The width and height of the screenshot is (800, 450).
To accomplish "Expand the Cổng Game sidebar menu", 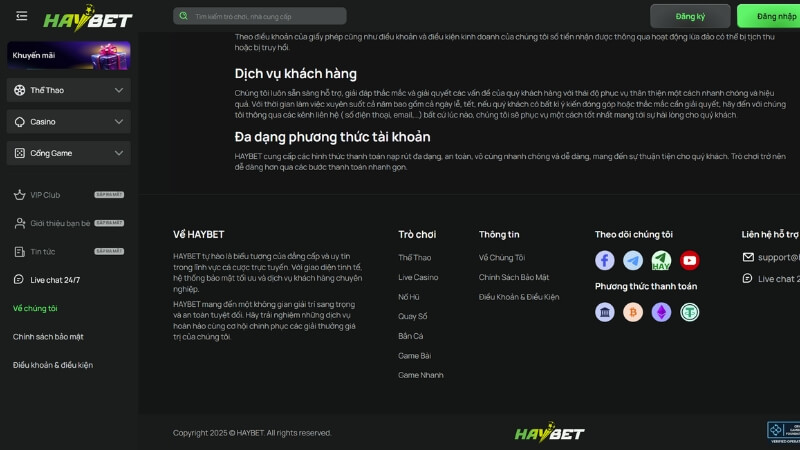I will (68, 153).
